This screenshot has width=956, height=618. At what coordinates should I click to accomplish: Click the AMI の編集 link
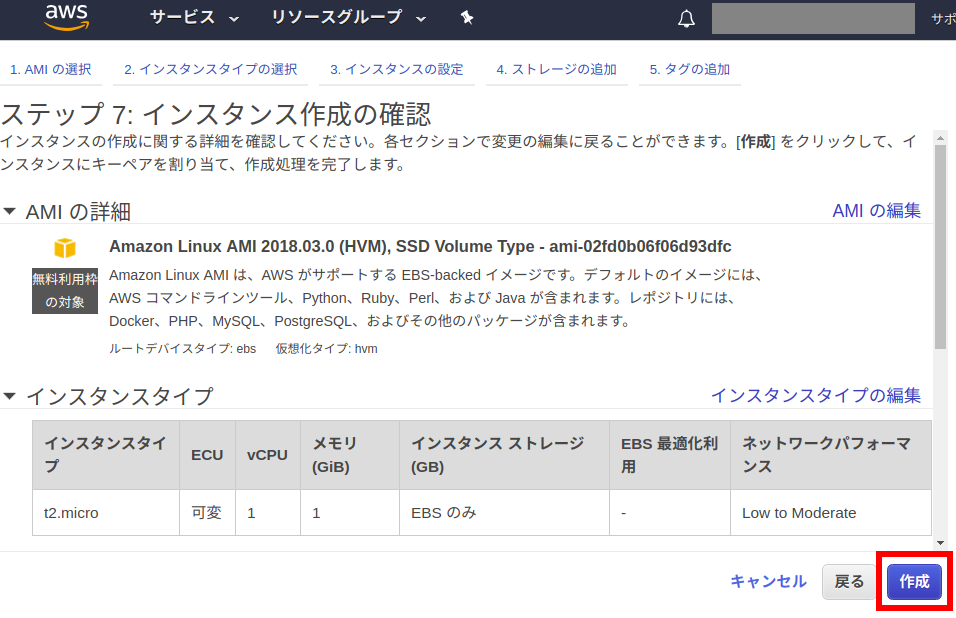pyautogui.click(x=876, y=211)
